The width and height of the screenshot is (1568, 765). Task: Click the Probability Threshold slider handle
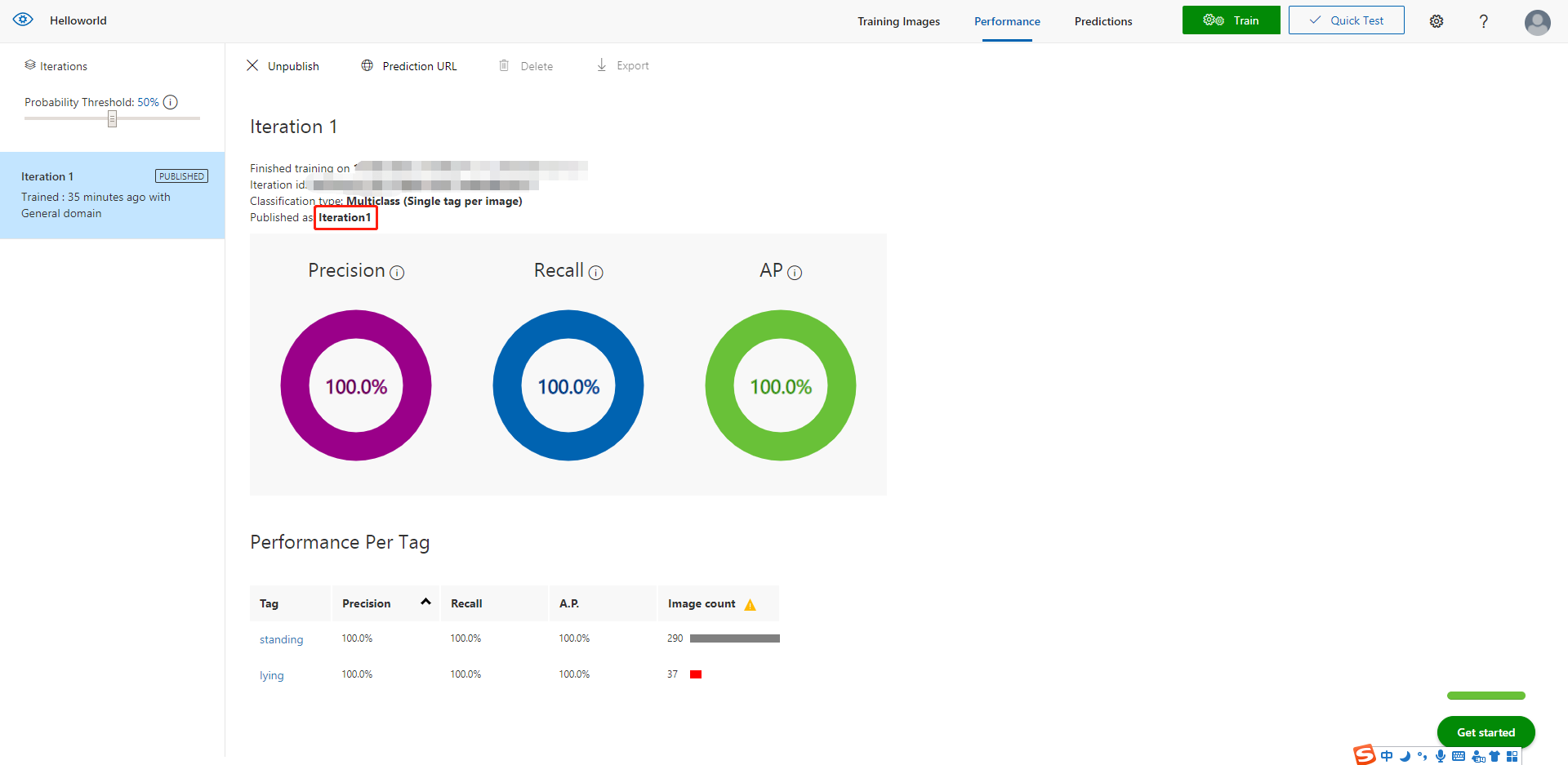[112, 119]
